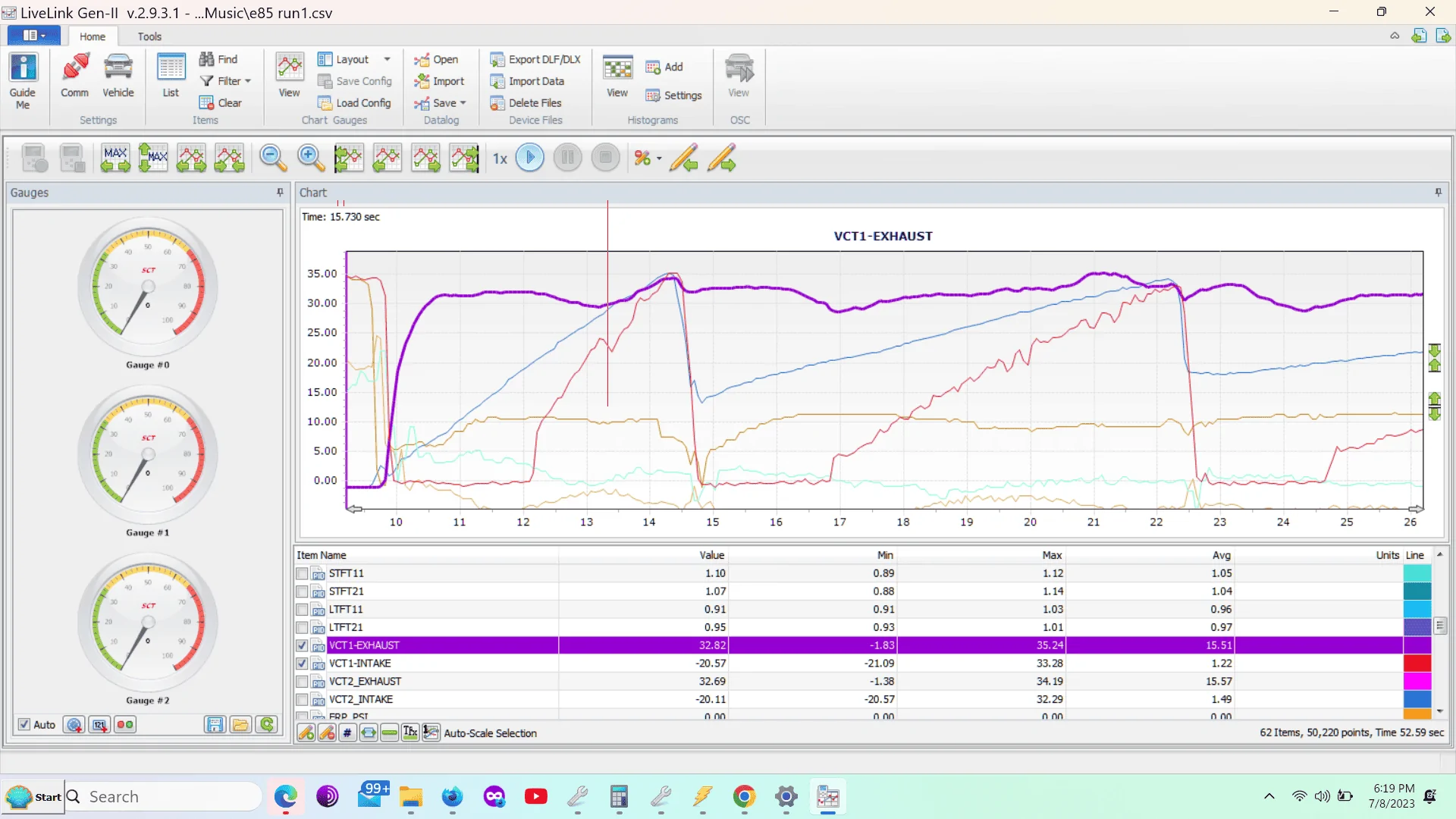Viewport: 1456px width, 819px height.
Task: Click the OSC View icon
Action: point(739,76)
